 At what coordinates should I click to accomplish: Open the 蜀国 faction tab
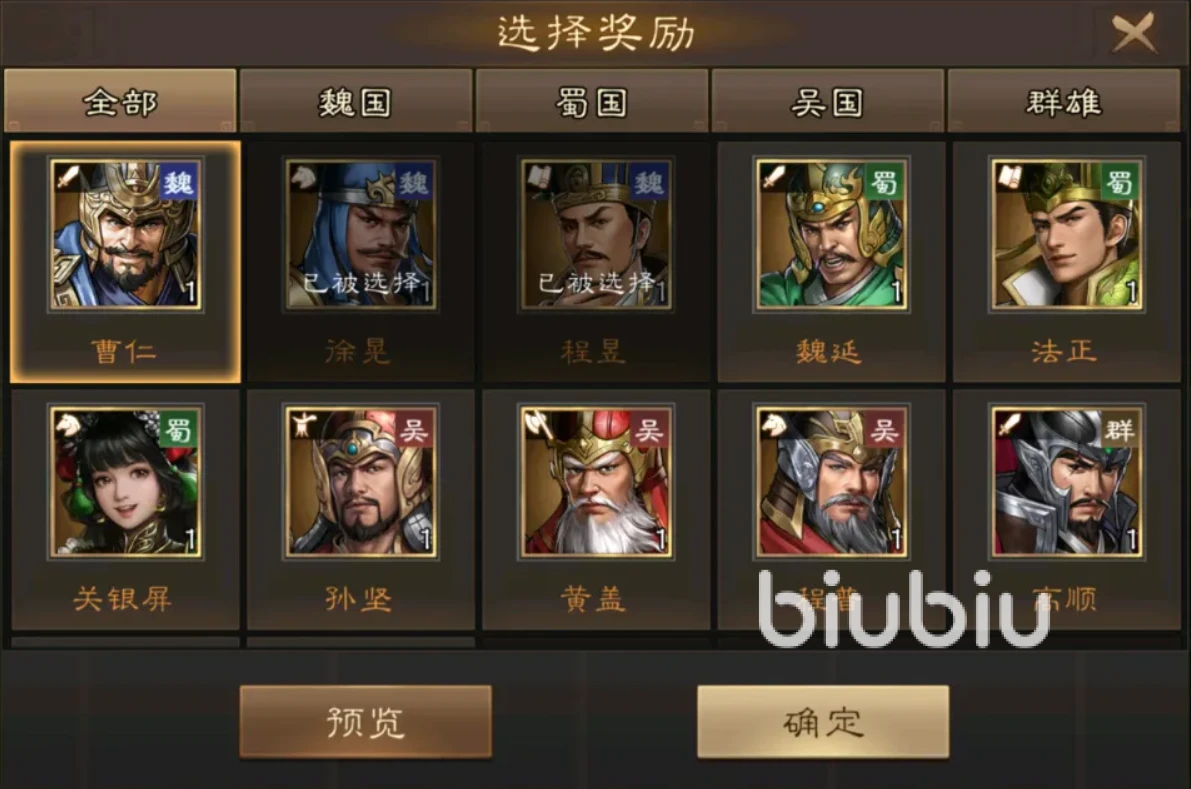coord(592,101)
